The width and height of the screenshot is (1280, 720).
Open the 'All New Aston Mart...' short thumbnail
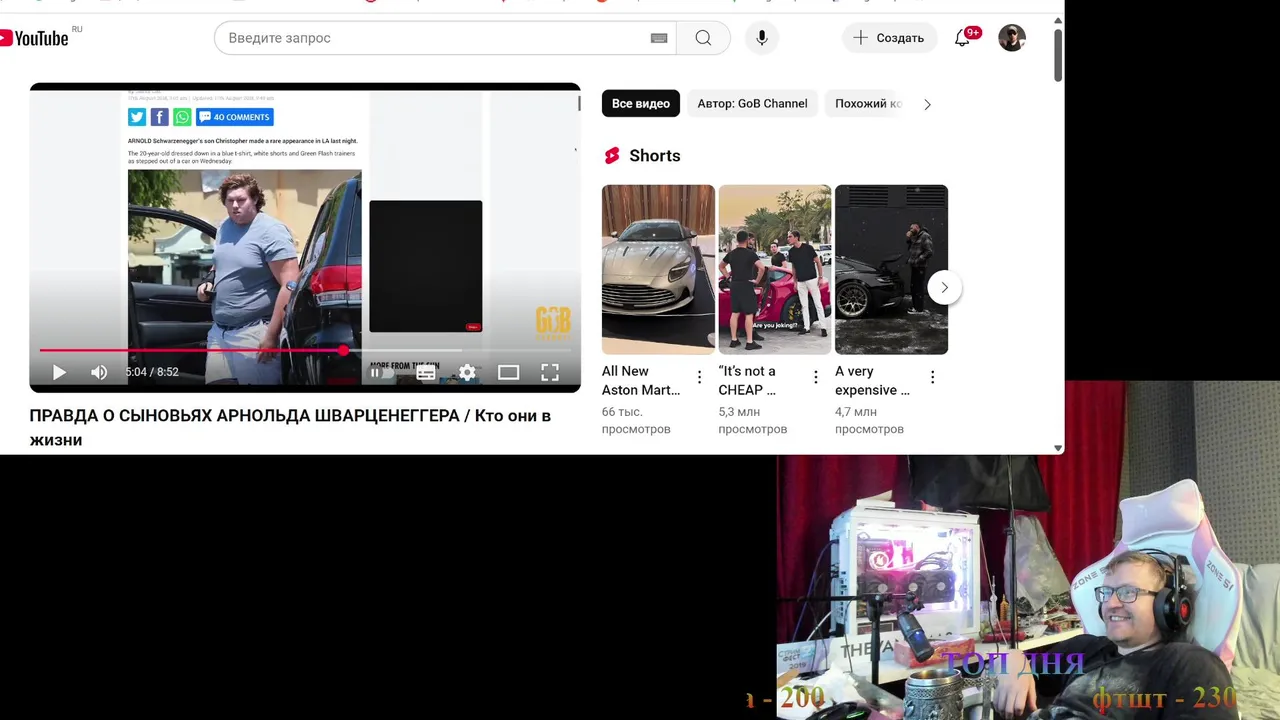click(x=658, y=269)
